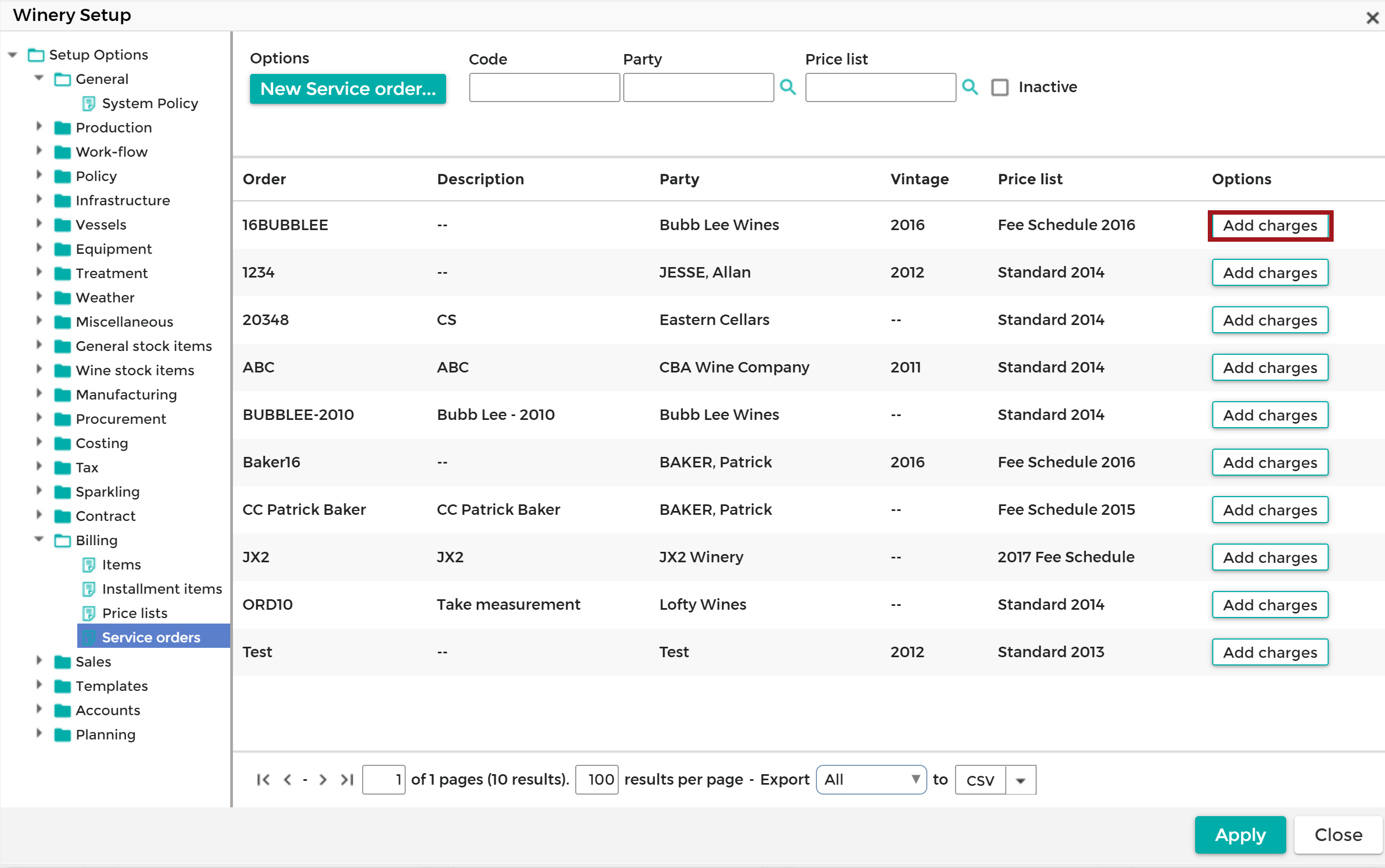Toggle the Inactive checkbox
1385x868 pixels.
[x=1000, y=87]
